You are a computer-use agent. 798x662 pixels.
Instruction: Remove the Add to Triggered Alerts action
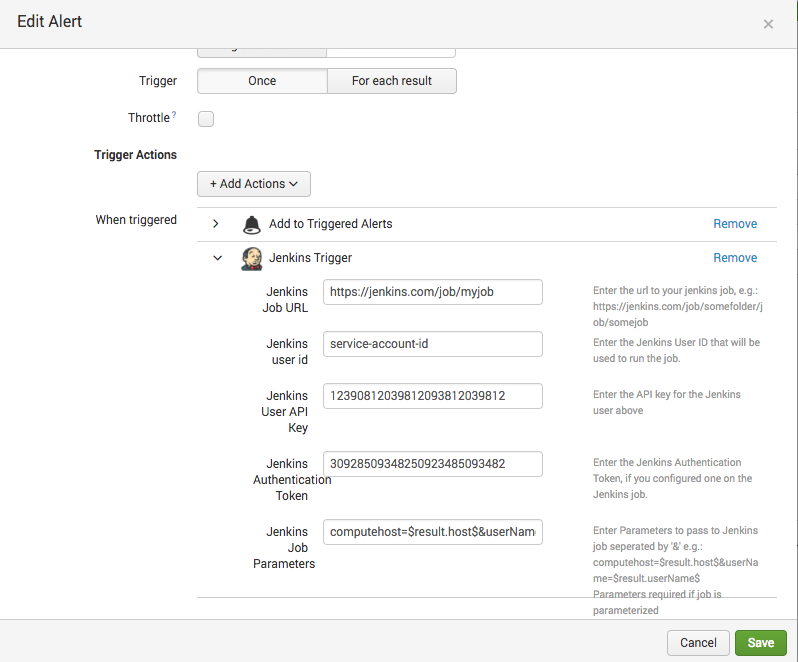click(735, 224)
